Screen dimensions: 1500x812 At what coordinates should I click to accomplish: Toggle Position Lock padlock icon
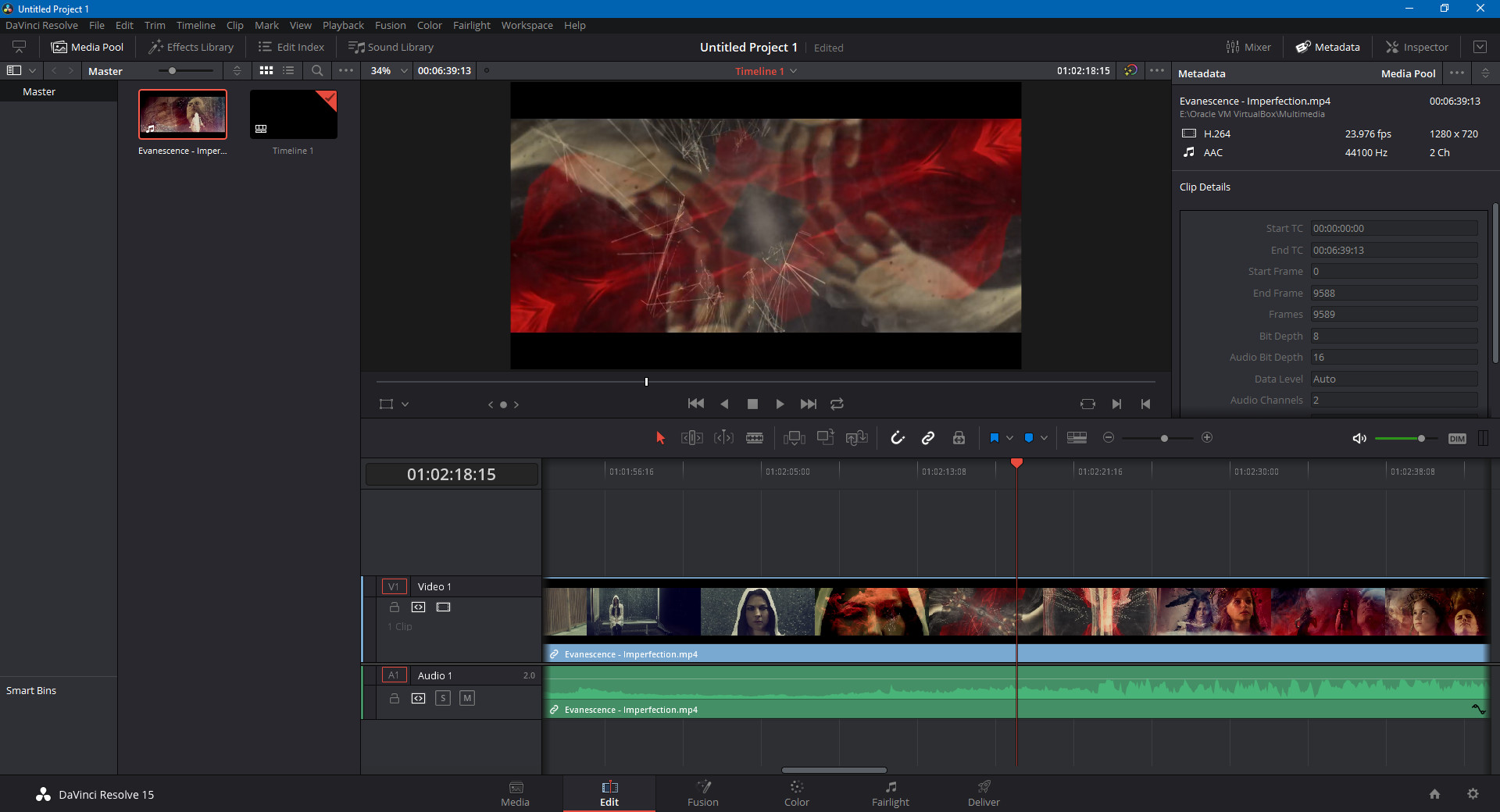pos(959,438)
